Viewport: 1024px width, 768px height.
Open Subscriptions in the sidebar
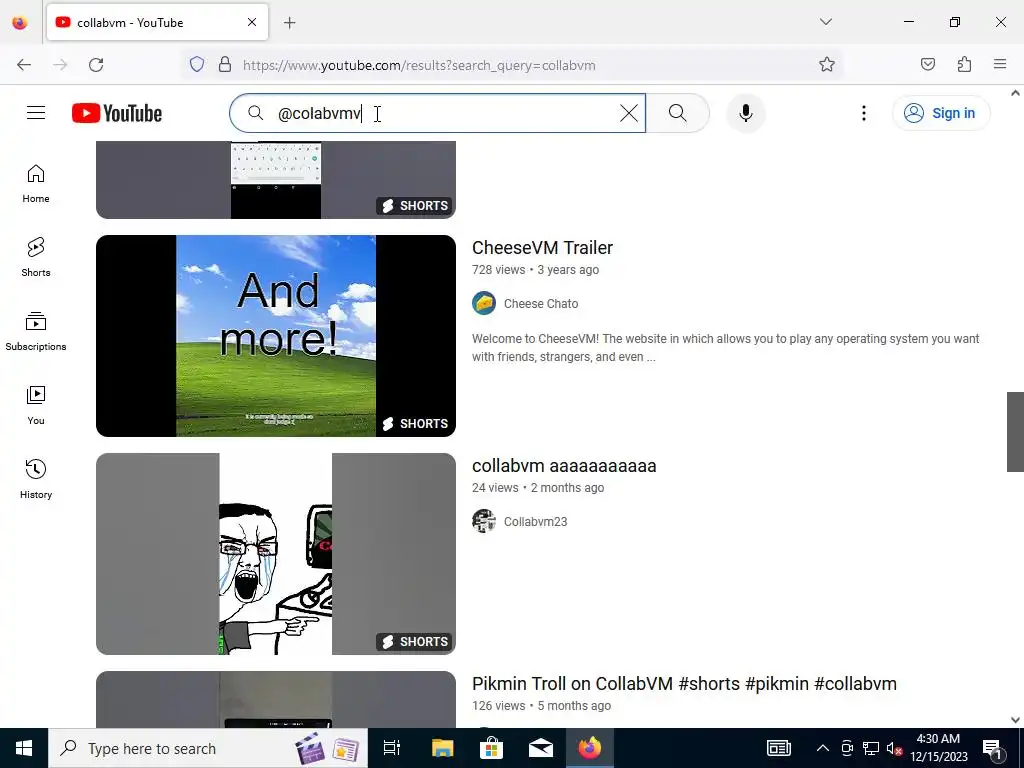pos(36,331)
